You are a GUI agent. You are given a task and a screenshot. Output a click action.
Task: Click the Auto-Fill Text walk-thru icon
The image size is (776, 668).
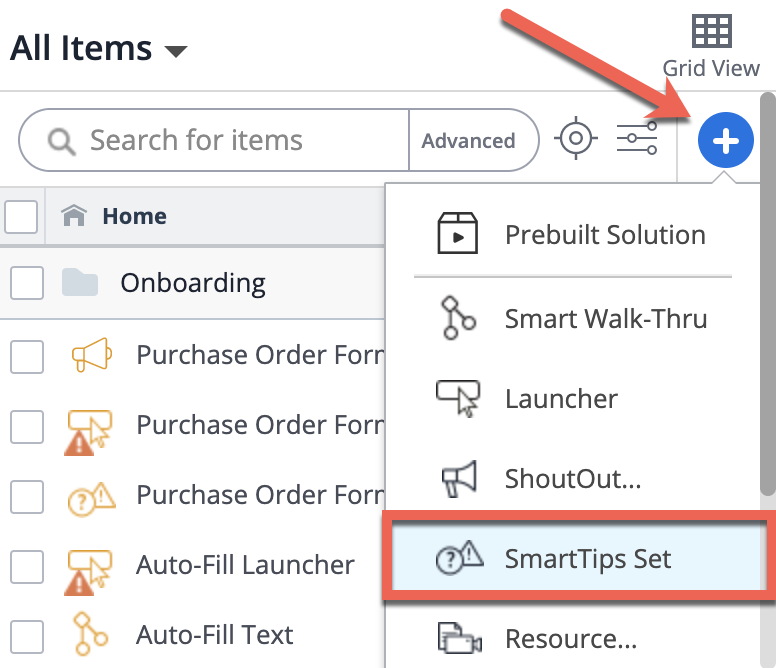pos(91,634)
